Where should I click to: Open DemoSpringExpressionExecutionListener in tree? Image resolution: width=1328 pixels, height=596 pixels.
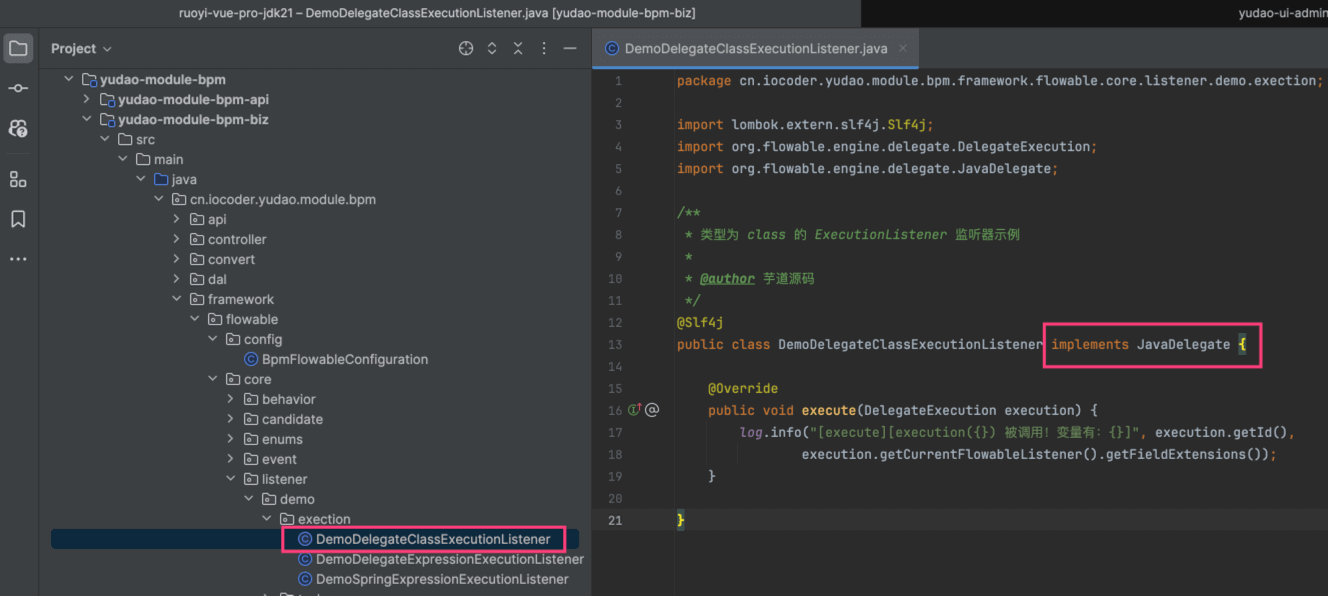(441, 579)
